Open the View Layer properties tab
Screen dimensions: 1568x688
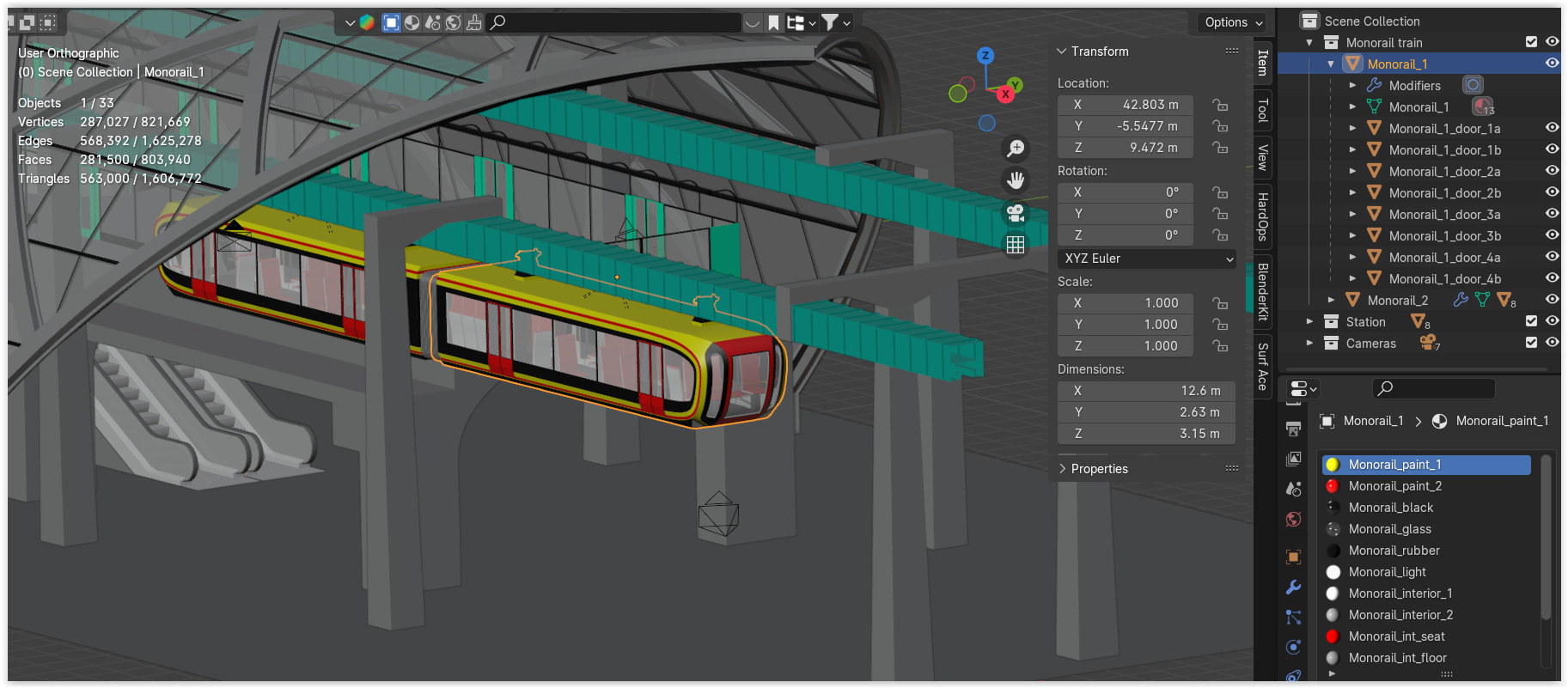point(1293,459)
